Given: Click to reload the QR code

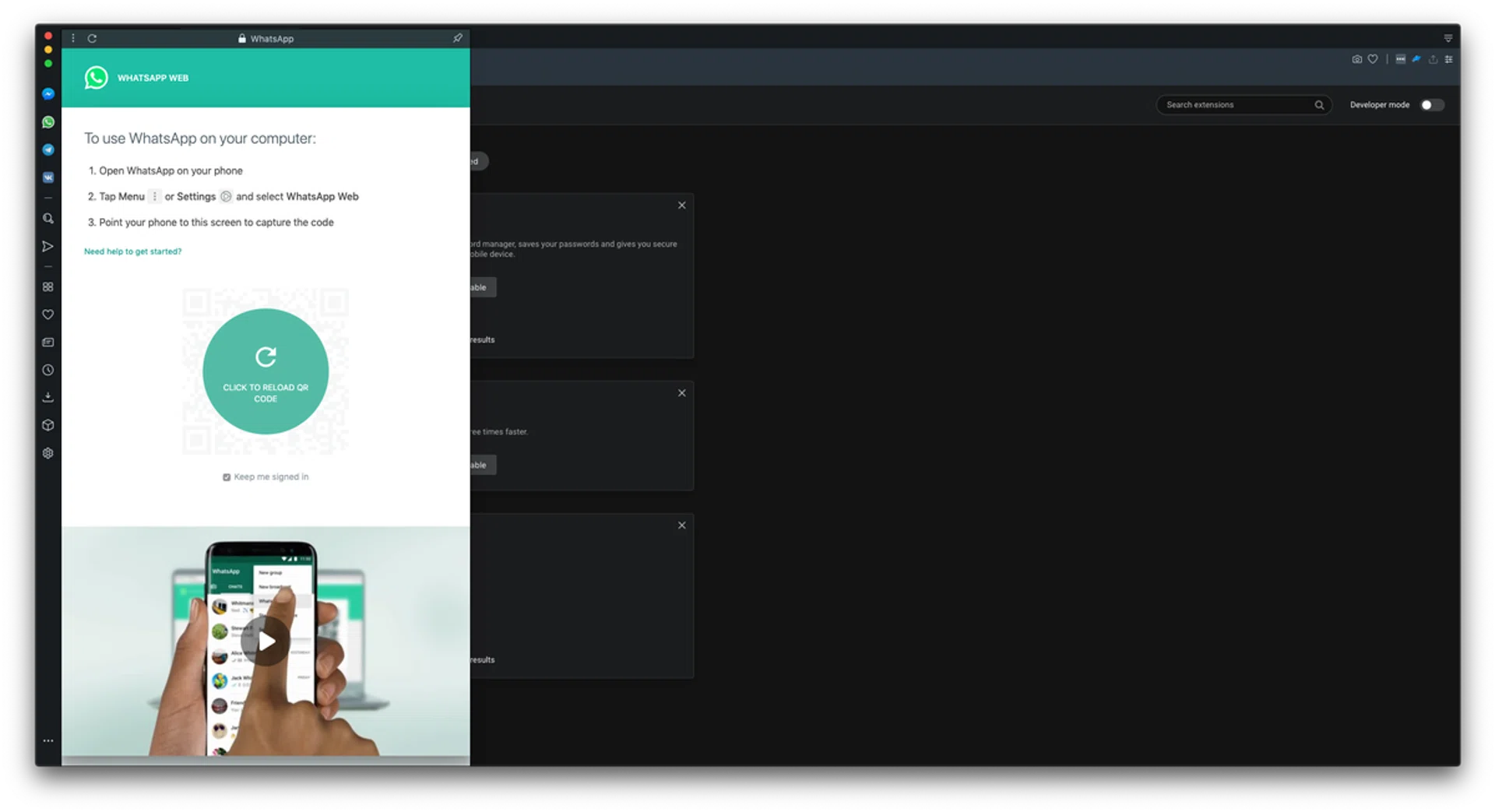Looking at the screenshot, I should coord(266,371).
